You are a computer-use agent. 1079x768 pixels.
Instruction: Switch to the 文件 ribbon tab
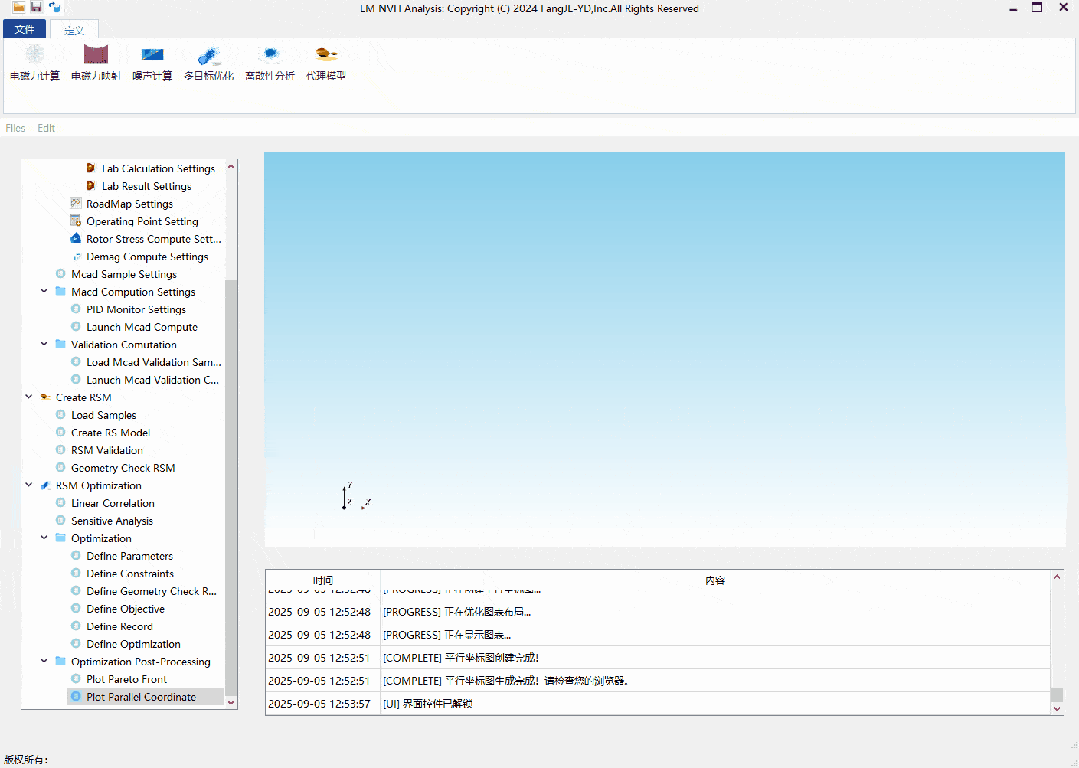click(24, 29)
